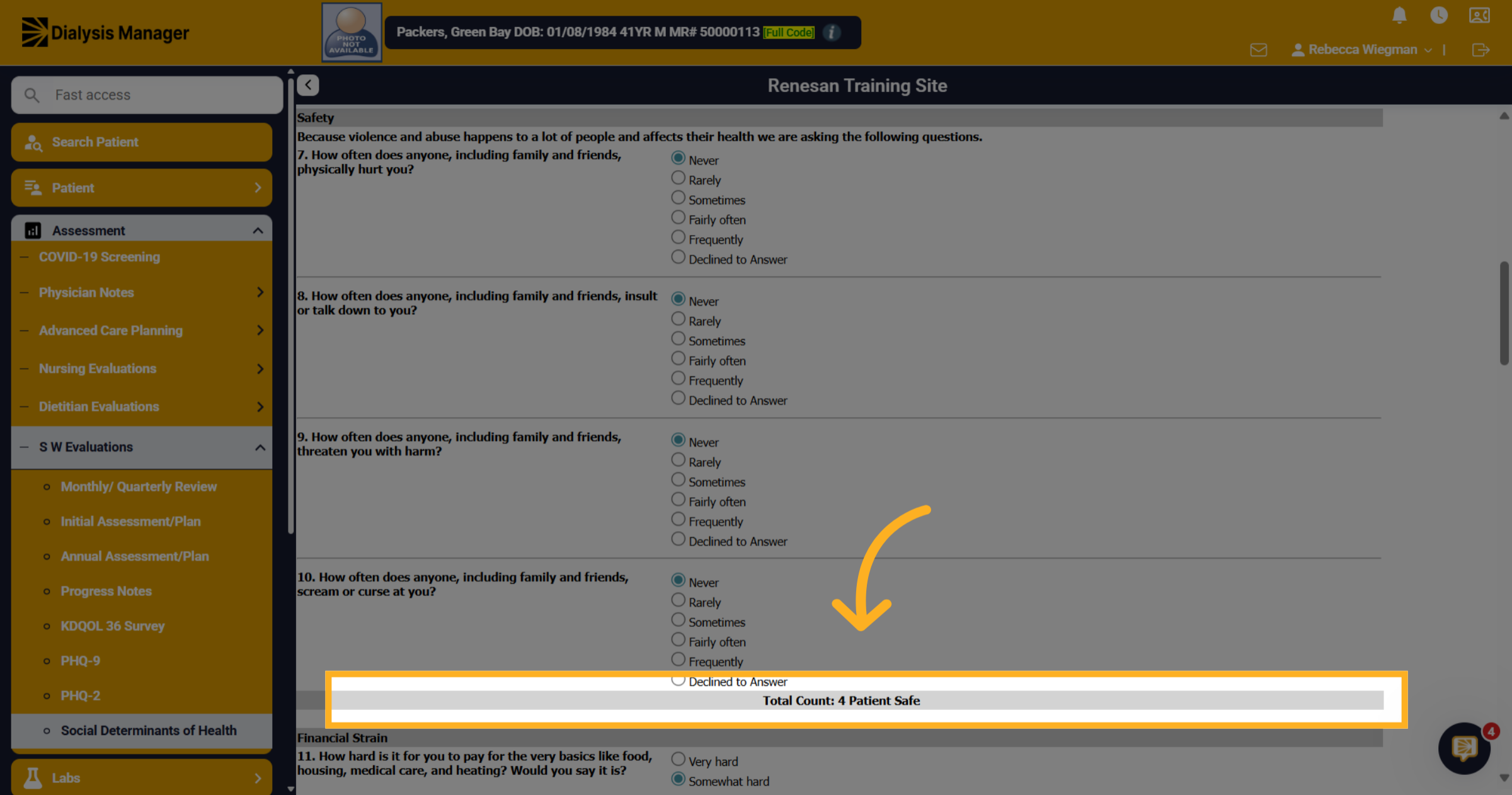The width and height of the screenshot is (1512, 795).
Task: Select Rarely for question 7
Action: tap(678, 178)
